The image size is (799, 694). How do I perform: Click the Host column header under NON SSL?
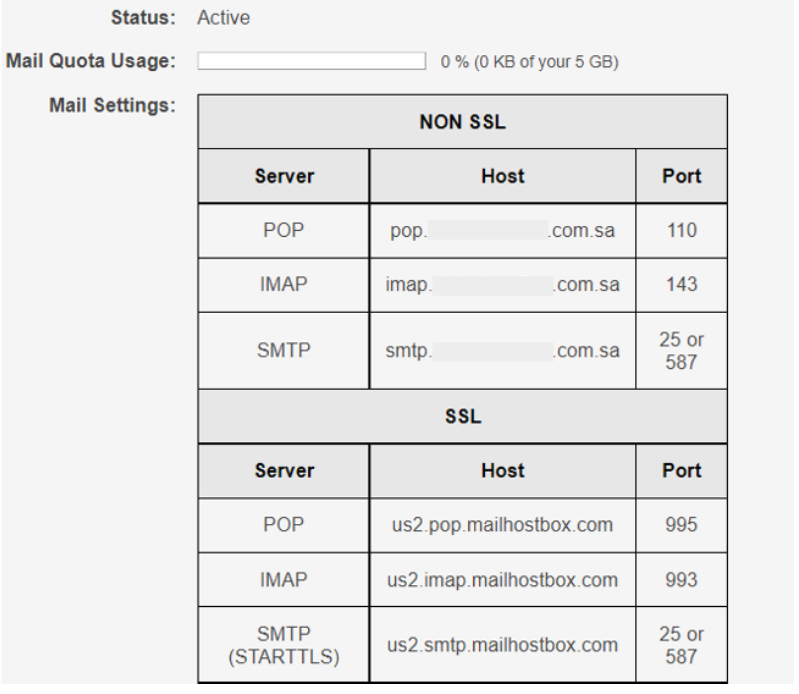coord(502,176)
